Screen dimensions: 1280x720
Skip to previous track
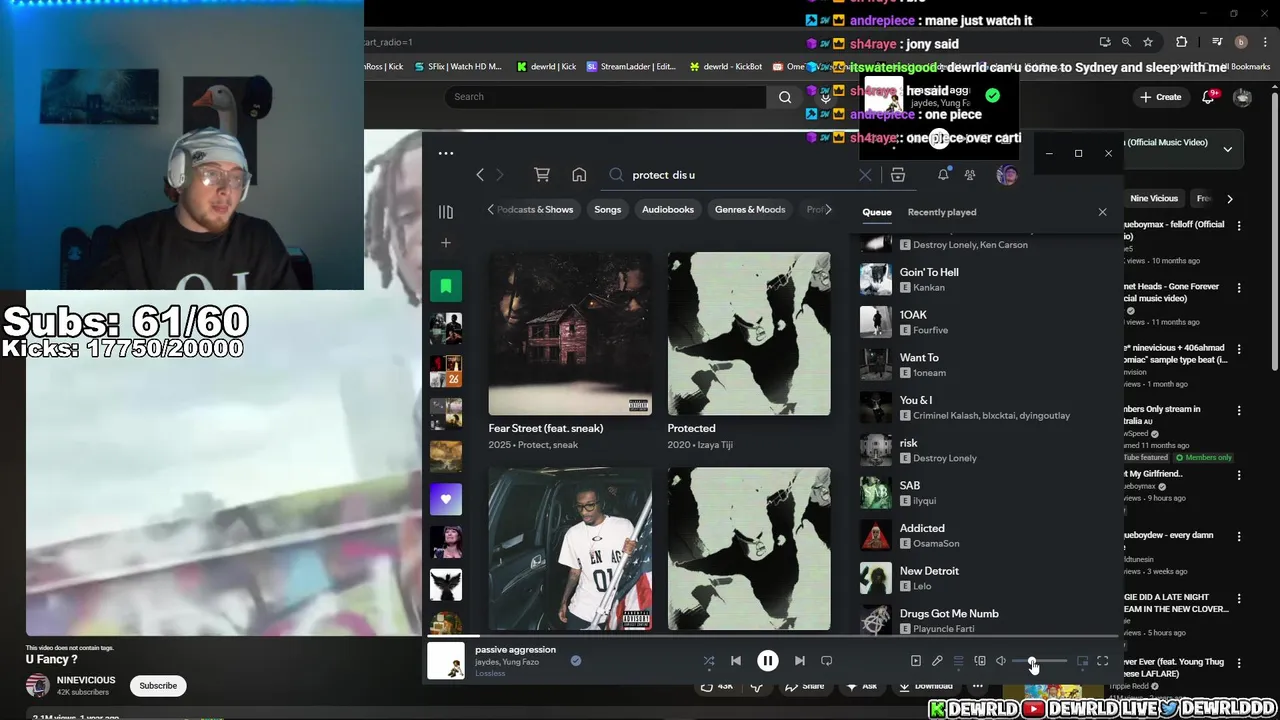click(736, 661)
